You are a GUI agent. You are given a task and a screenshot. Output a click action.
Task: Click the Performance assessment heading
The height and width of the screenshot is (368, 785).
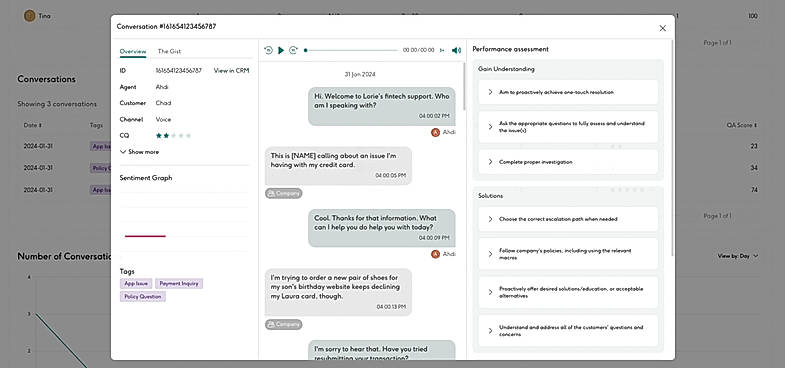pyautogui.click(x=510, y=50)
